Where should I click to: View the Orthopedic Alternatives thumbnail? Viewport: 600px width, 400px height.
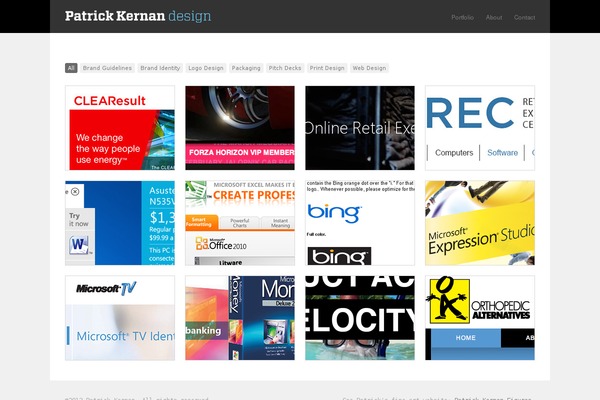480,318
